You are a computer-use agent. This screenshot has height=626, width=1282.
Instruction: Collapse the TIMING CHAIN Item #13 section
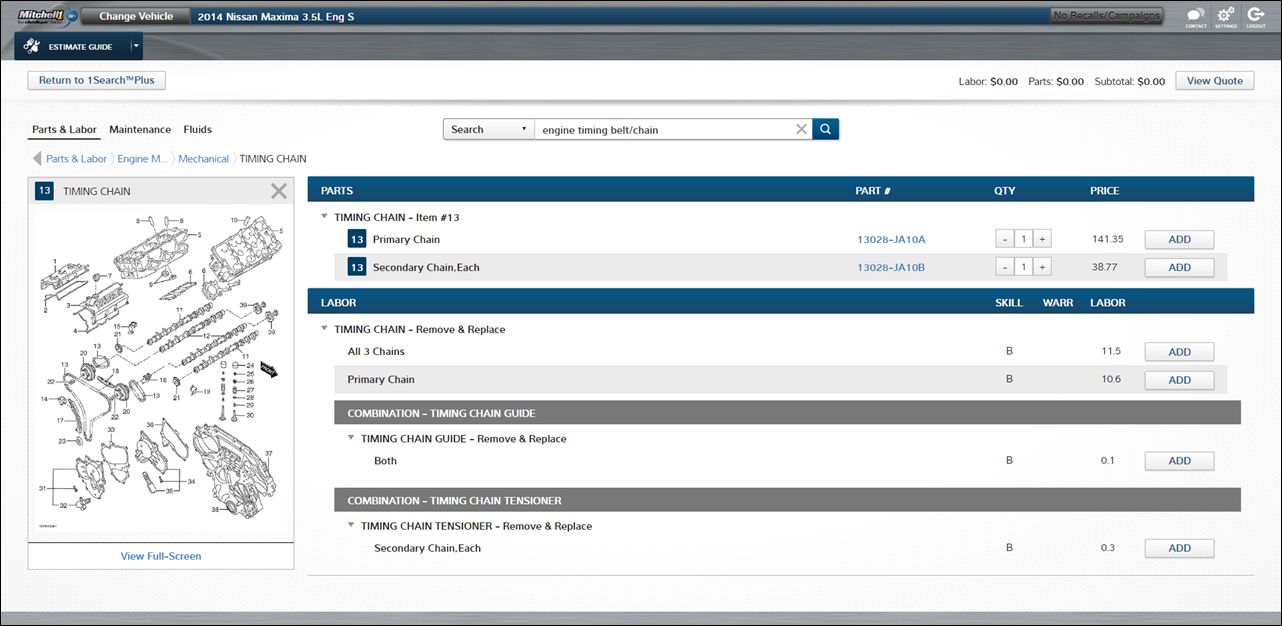(324, 217)
